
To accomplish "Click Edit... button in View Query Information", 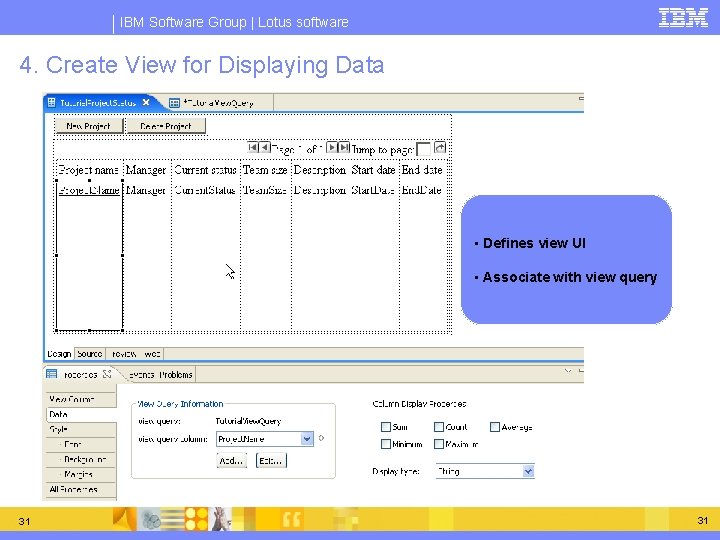I will 271,460.
